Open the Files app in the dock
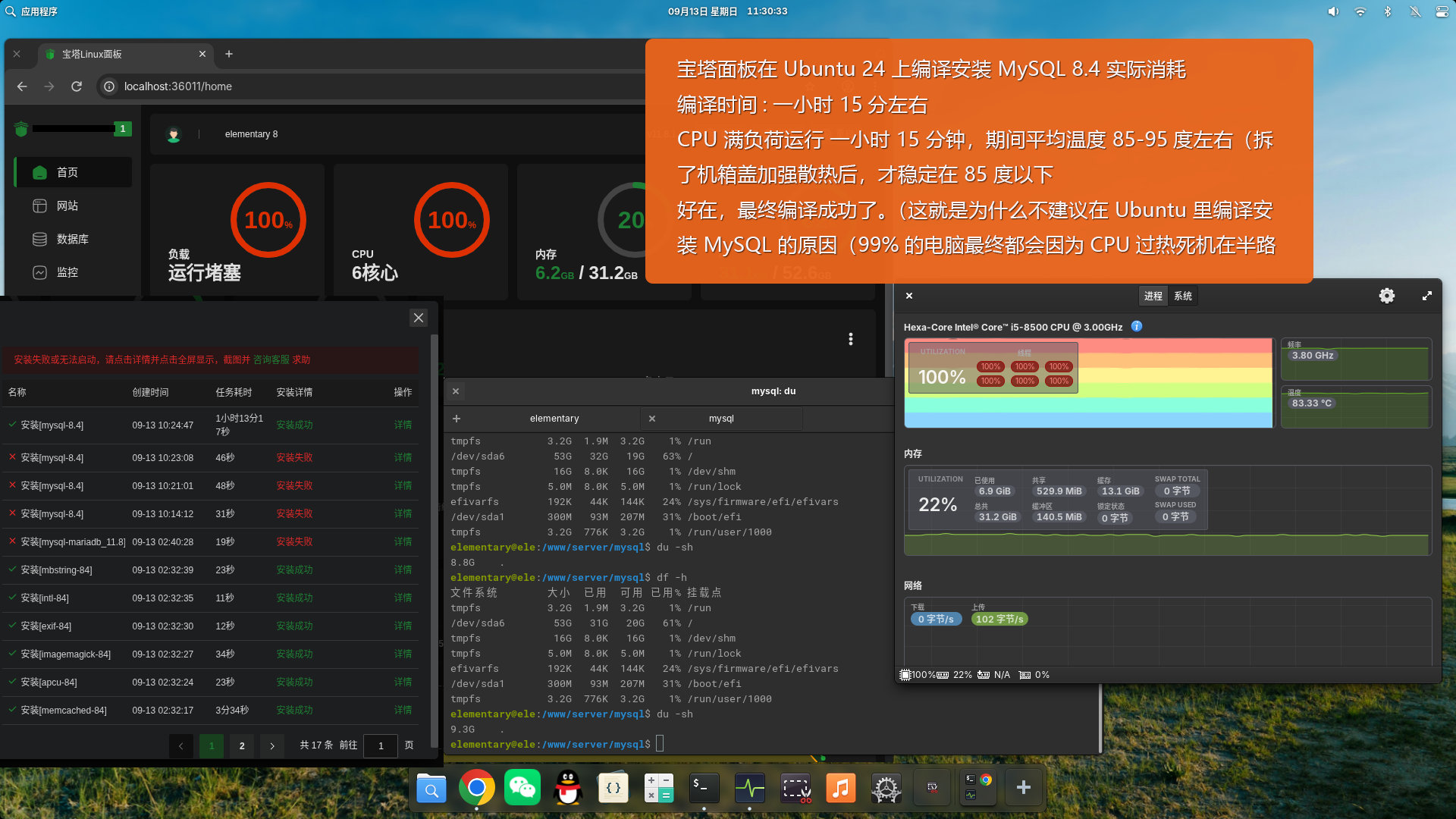This screenshot has width=1456, height=819. coord(431,789)
